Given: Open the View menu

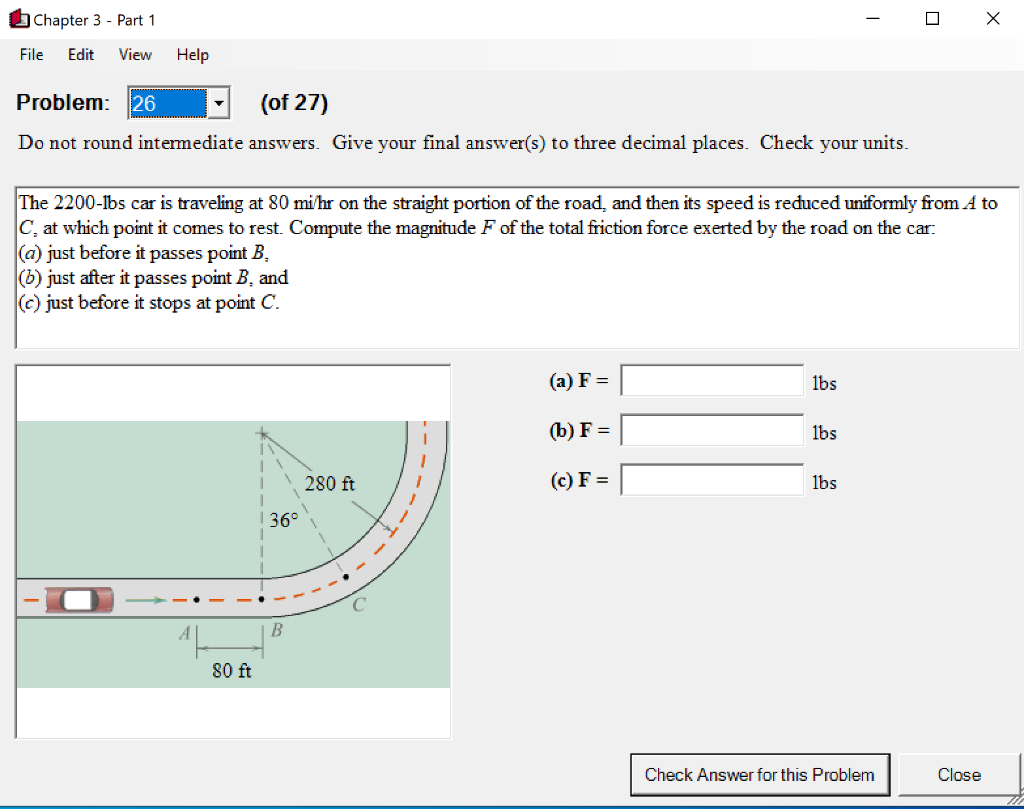Looking at the screenshot, I should click(x=134, y=55).
